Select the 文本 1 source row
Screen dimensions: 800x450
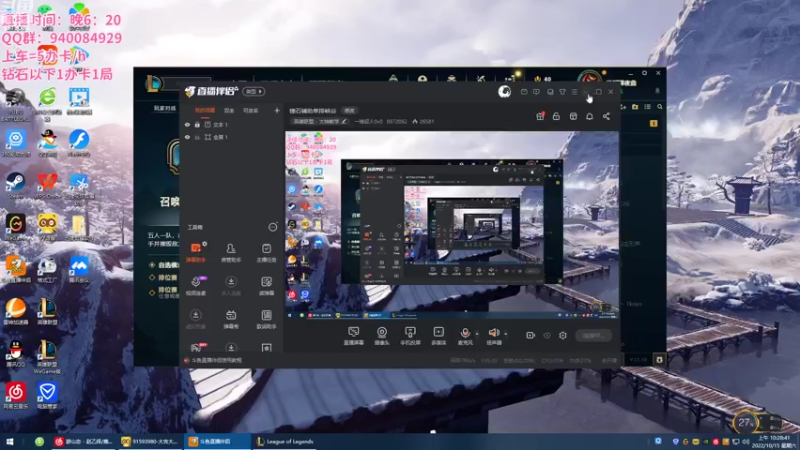click(x=233, y=124)
